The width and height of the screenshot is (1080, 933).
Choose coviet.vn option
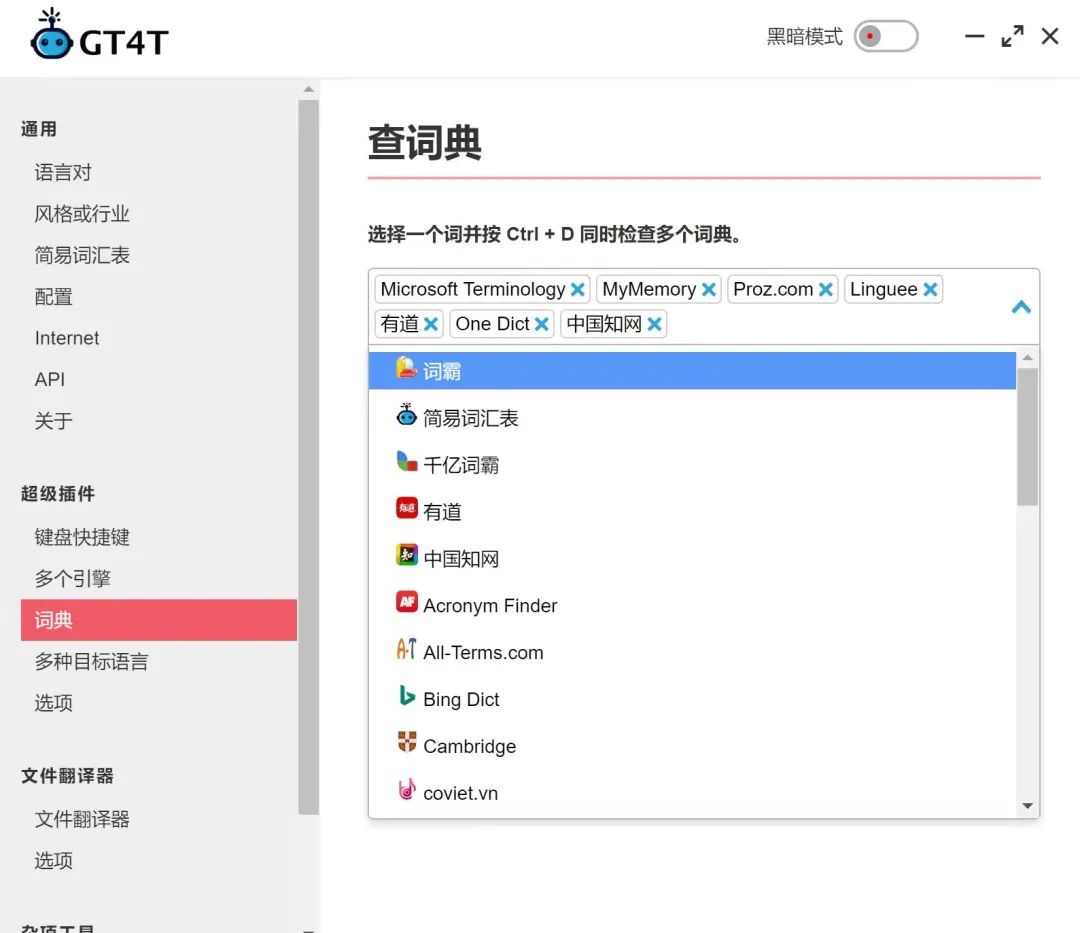coord(692,793)
